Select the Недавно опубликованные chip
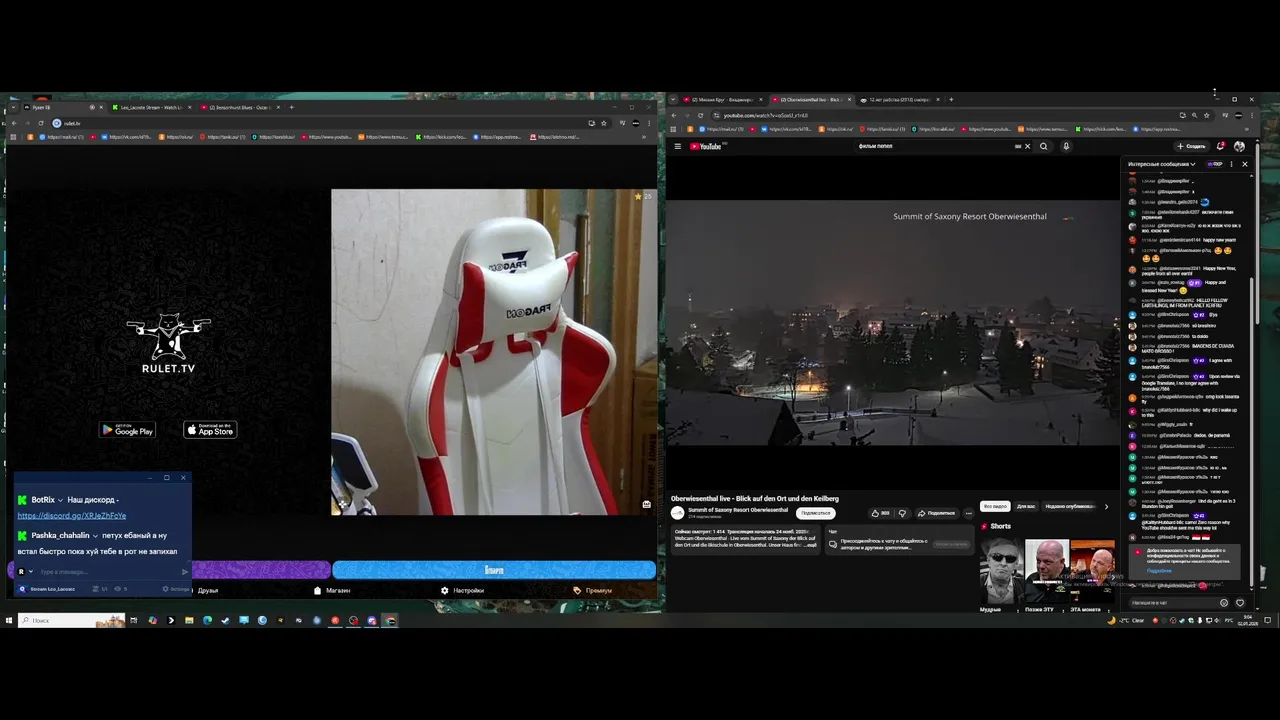The height and width of the screenshot is (720, 1280). point(1070,506)
